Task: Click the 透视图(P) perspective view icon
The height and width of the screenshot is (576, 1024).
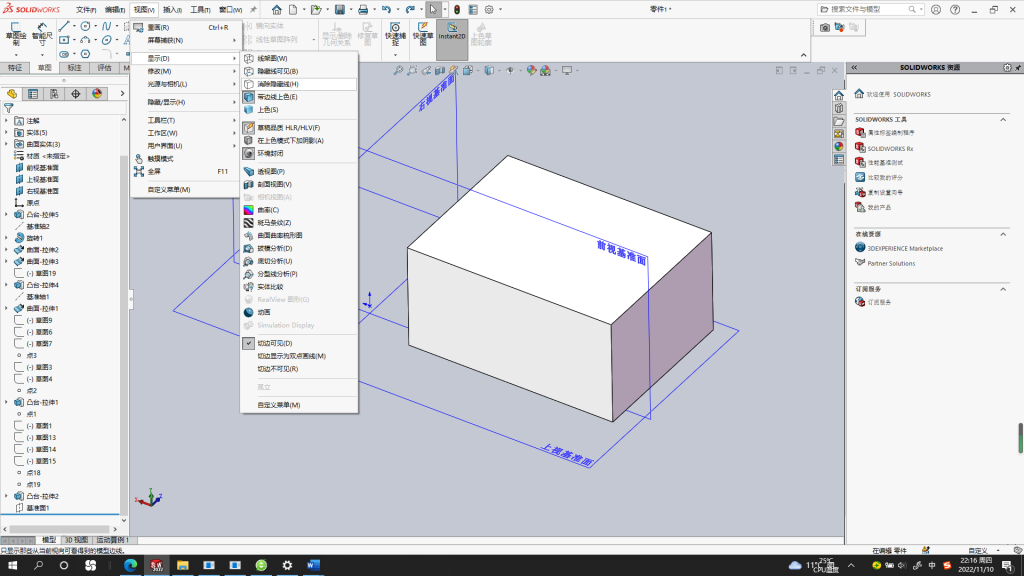Action: (x=249, y=171)
